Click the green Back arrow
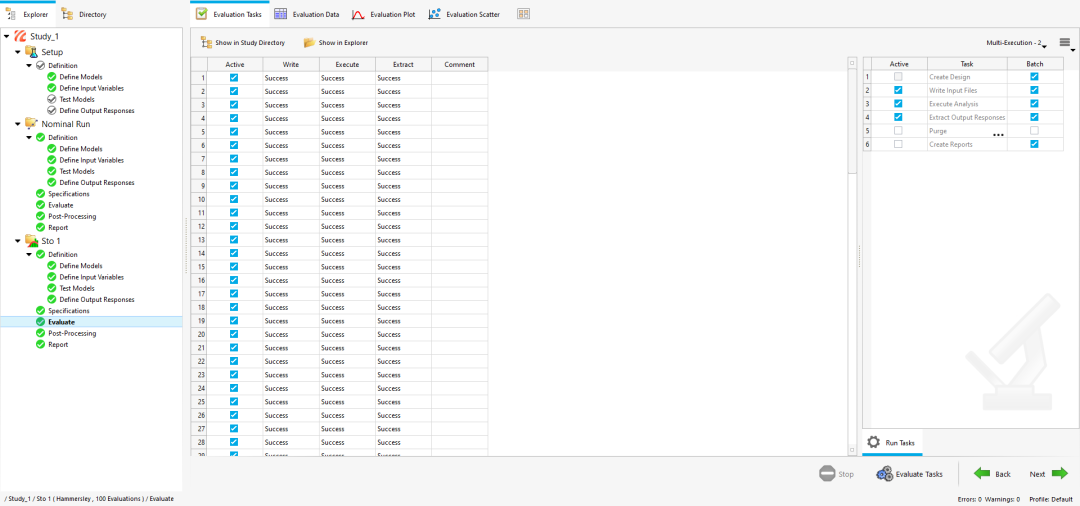This screenshot has width=1080, height=506. (x=982, y=474)
